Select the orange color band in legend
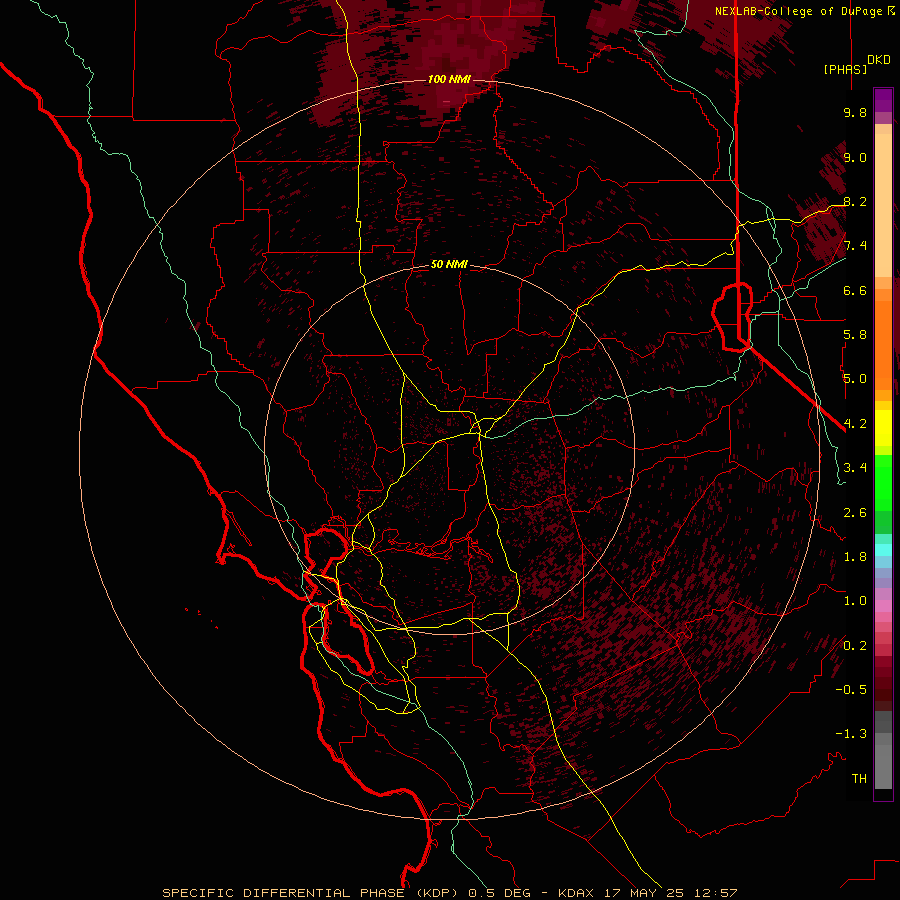 883,346
